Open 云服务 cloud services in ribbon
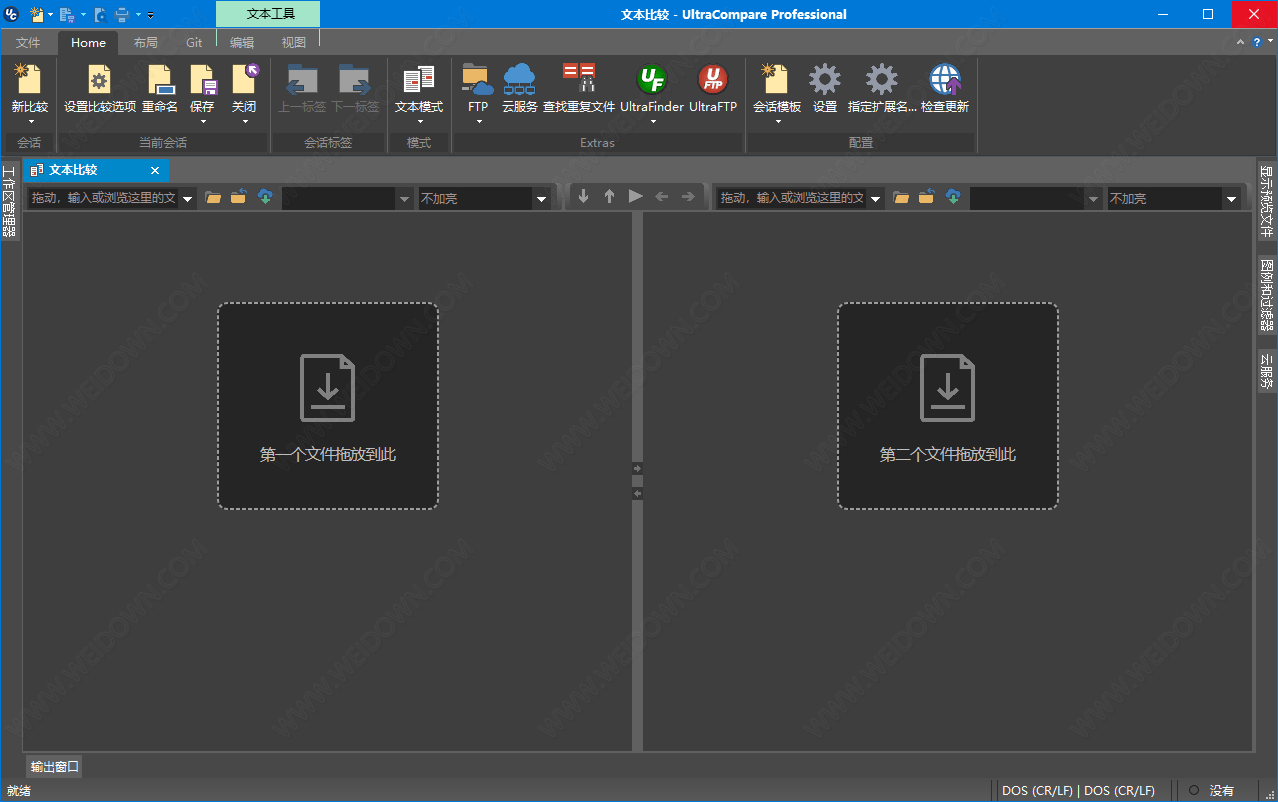The height and width of the screenshot is (802, 1278). (x=520, y=79)
